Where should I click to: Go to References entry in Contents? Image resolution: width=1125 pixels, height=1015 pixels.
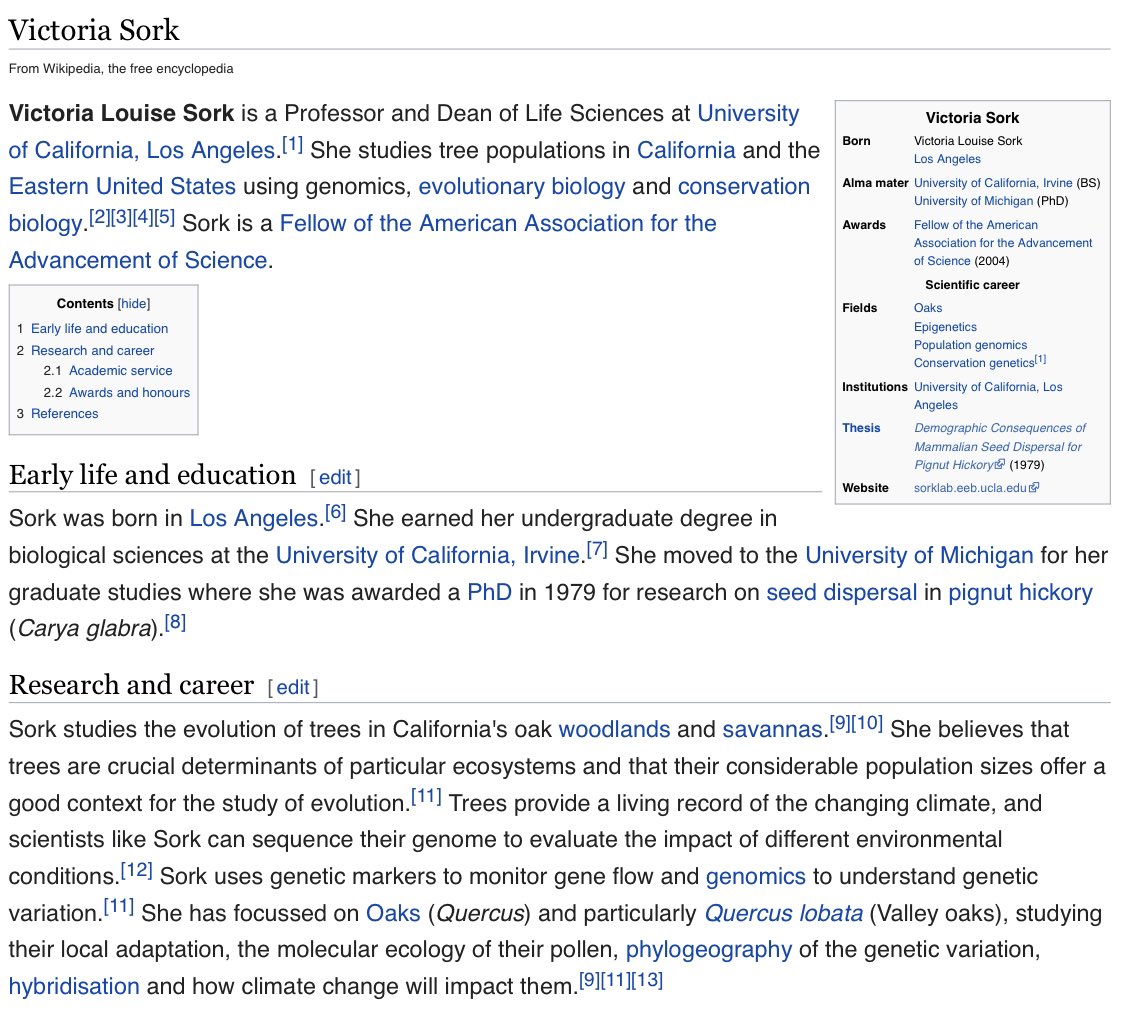pyautogui.click(x=65, y=414)
